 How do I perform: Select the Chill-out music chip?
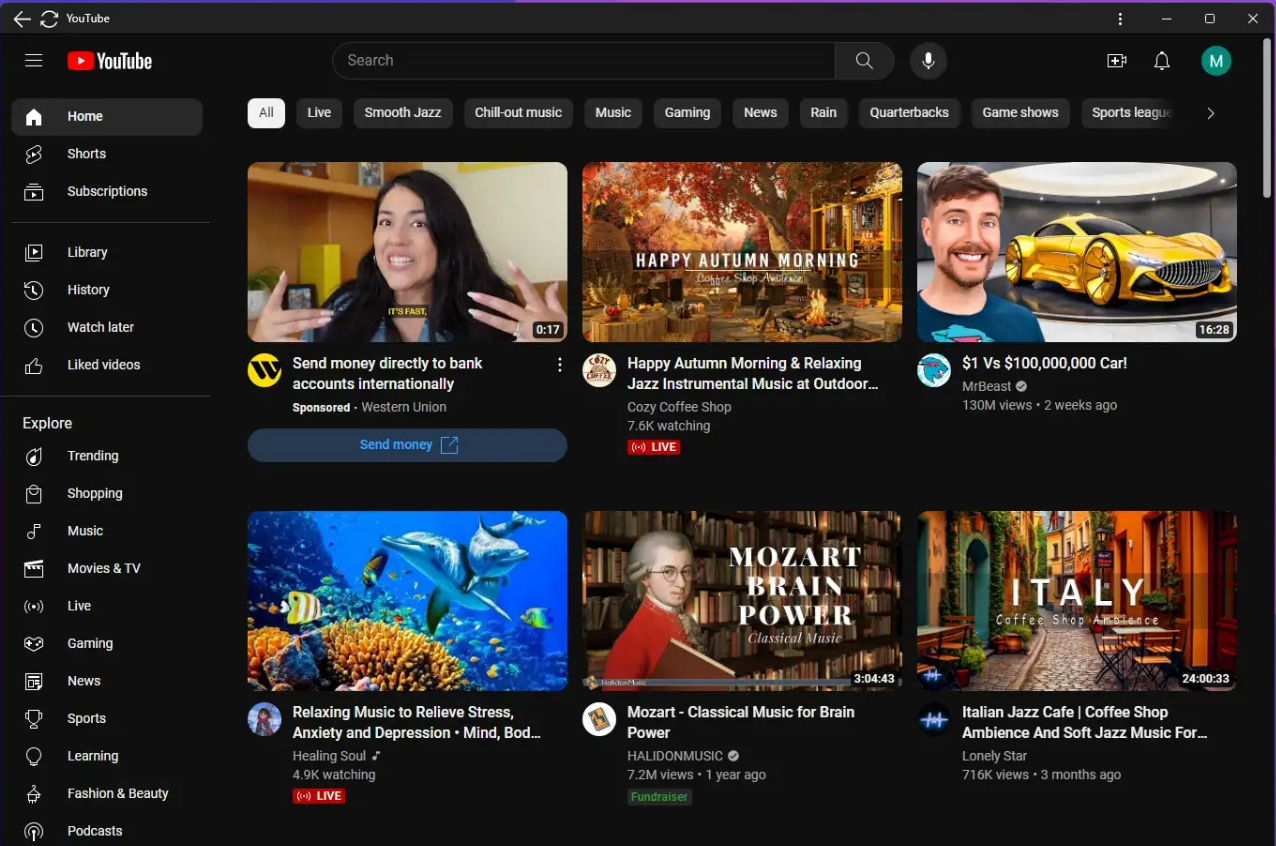[x=518, y=113]
